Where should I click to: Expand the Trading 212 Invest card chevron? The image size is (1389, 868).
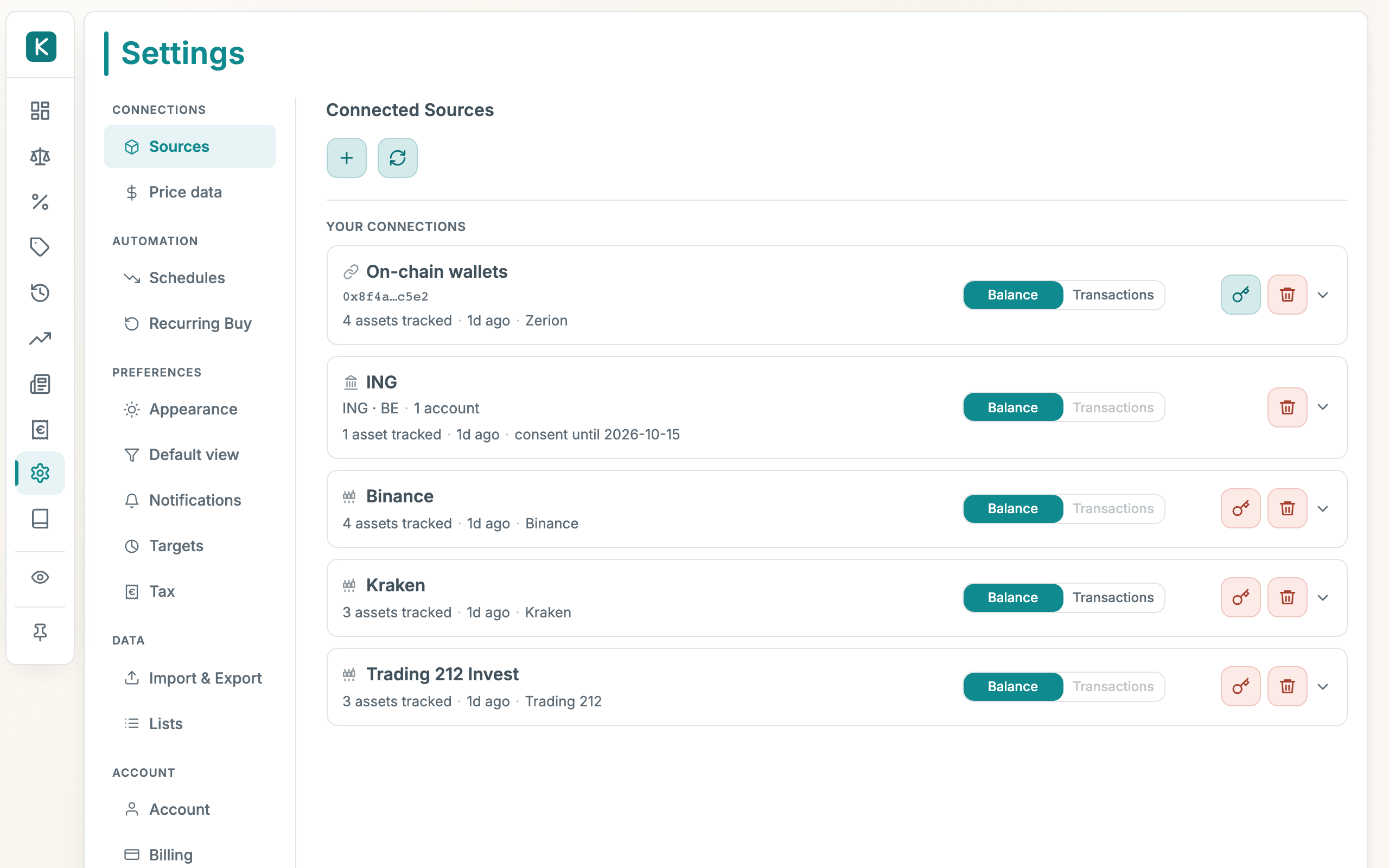(x=1323, y=687)
